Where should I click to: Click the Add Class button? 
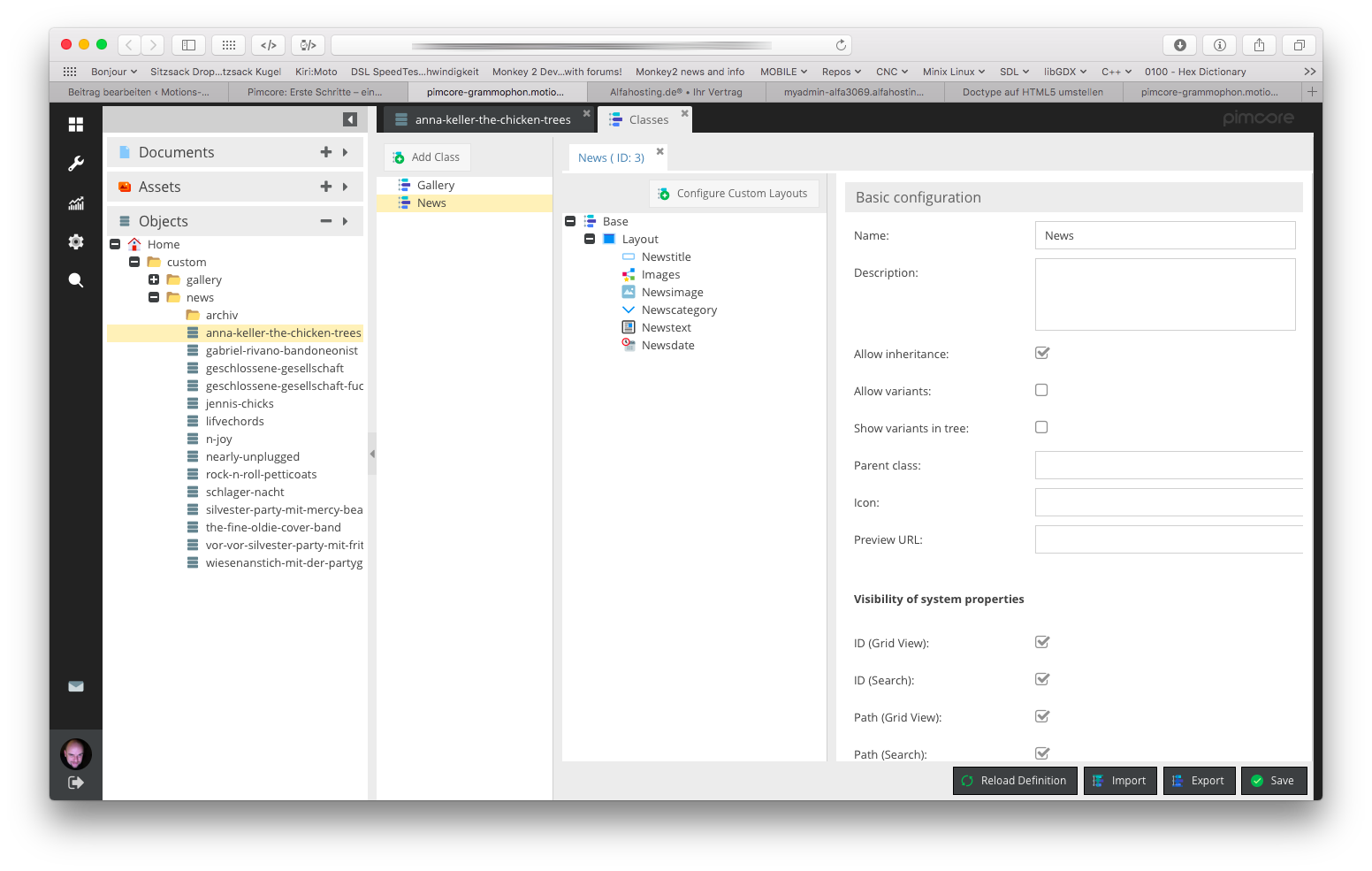[x=427, y=157]
